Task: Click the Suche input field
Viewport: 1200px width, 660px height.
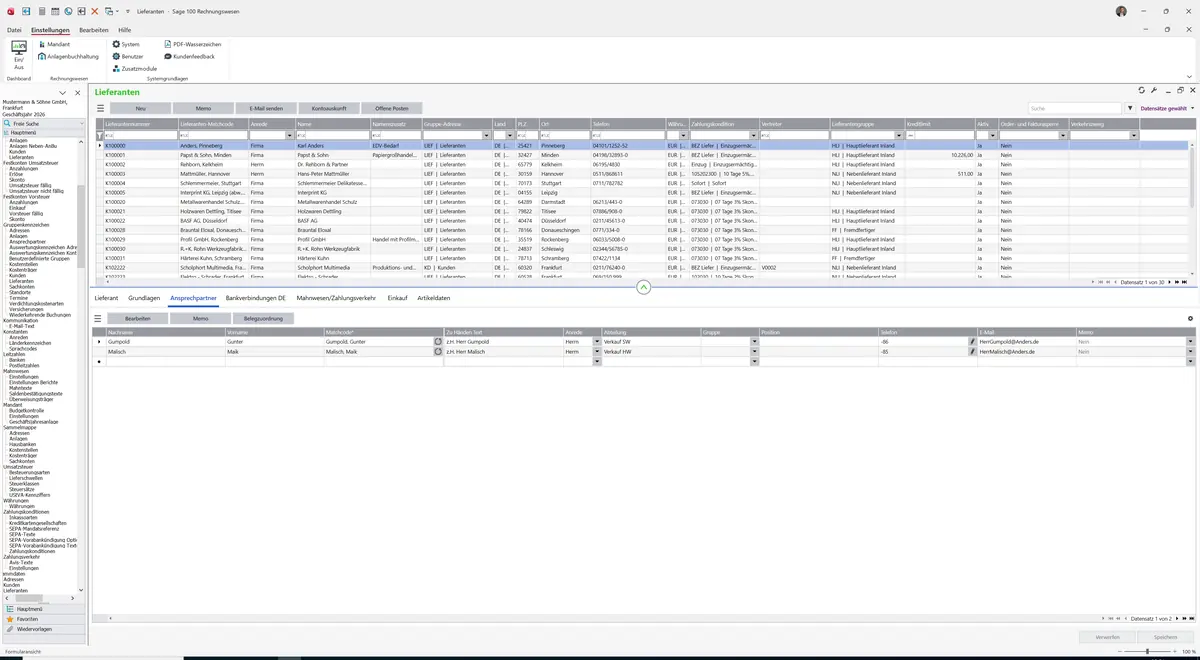Action: [1075, 108]
